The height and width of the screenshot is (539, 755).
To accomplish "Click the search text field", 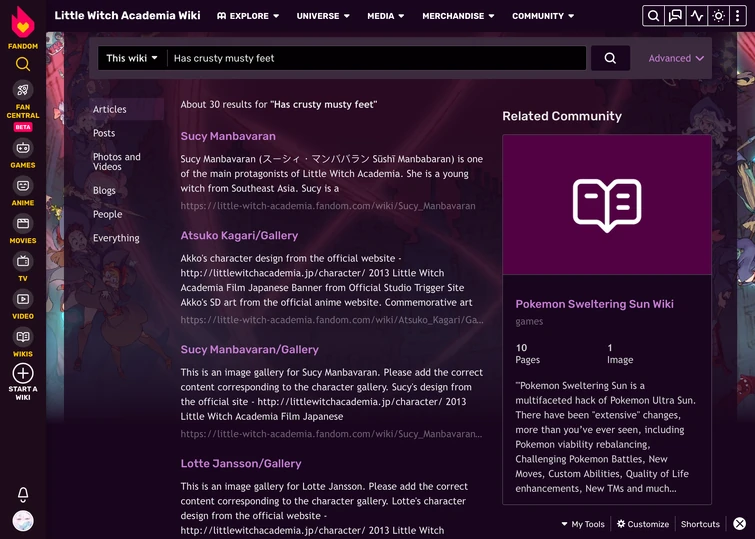I will tap(377, 58).
